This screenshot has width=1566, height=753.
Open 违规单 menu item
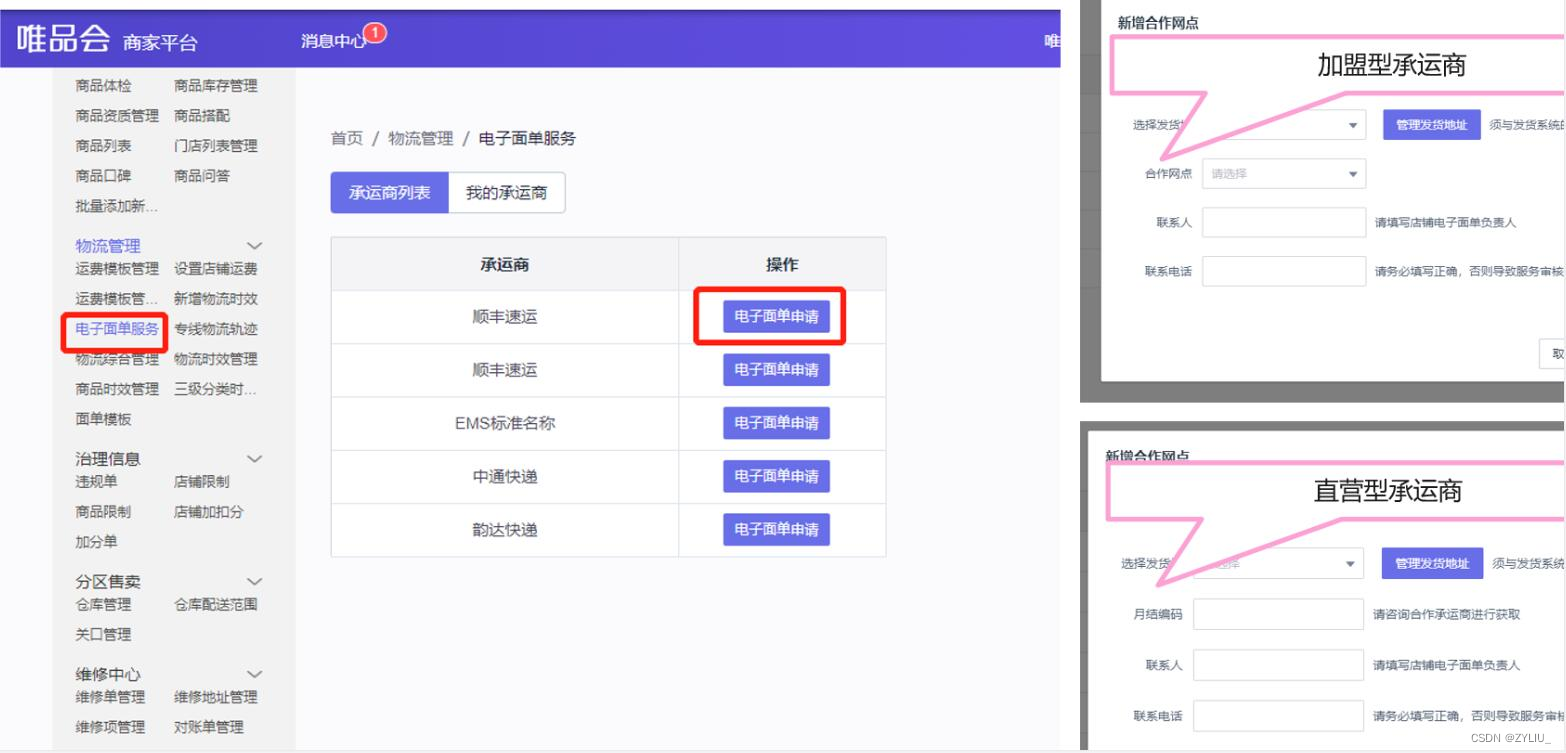coord(96,482)
